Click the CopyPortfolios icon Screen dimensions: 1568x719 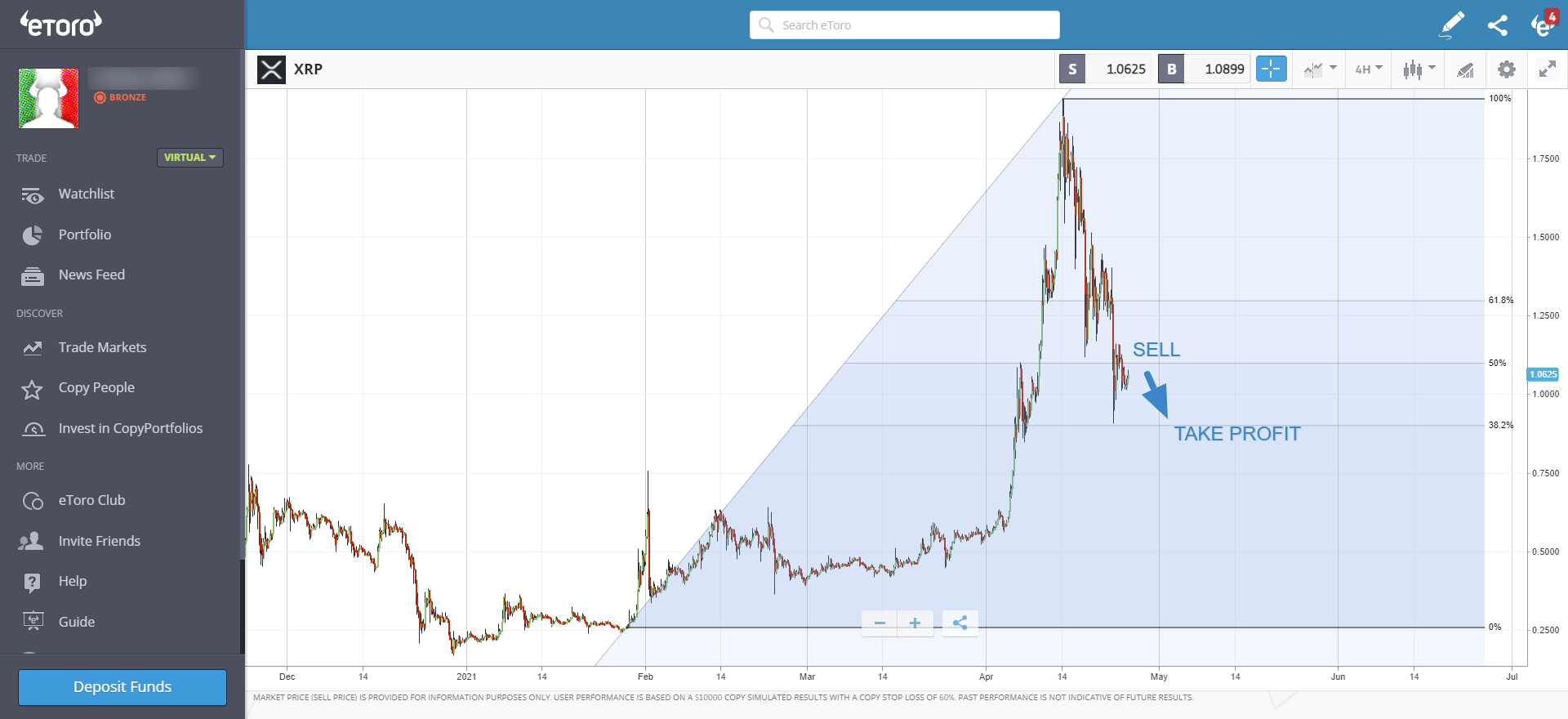click(x=33, y=429)
